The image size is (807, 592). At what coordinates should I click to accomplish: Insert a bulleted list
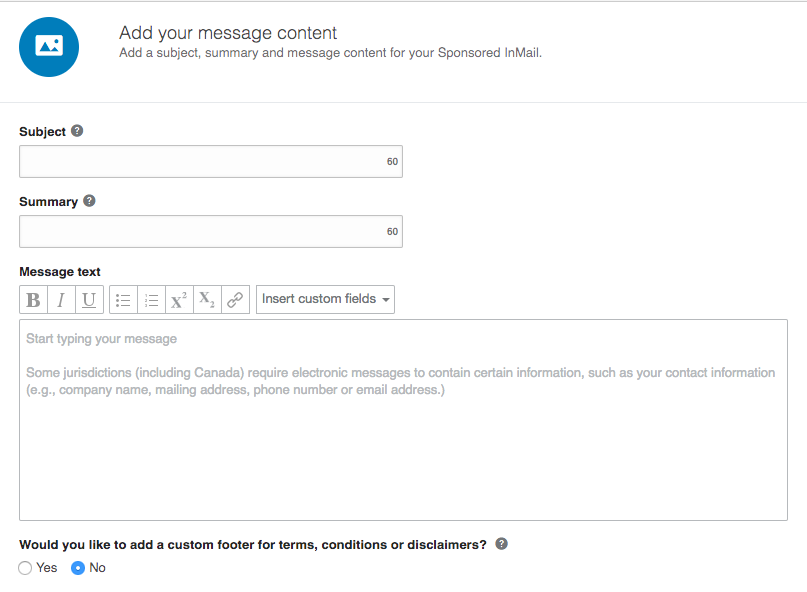124,300
